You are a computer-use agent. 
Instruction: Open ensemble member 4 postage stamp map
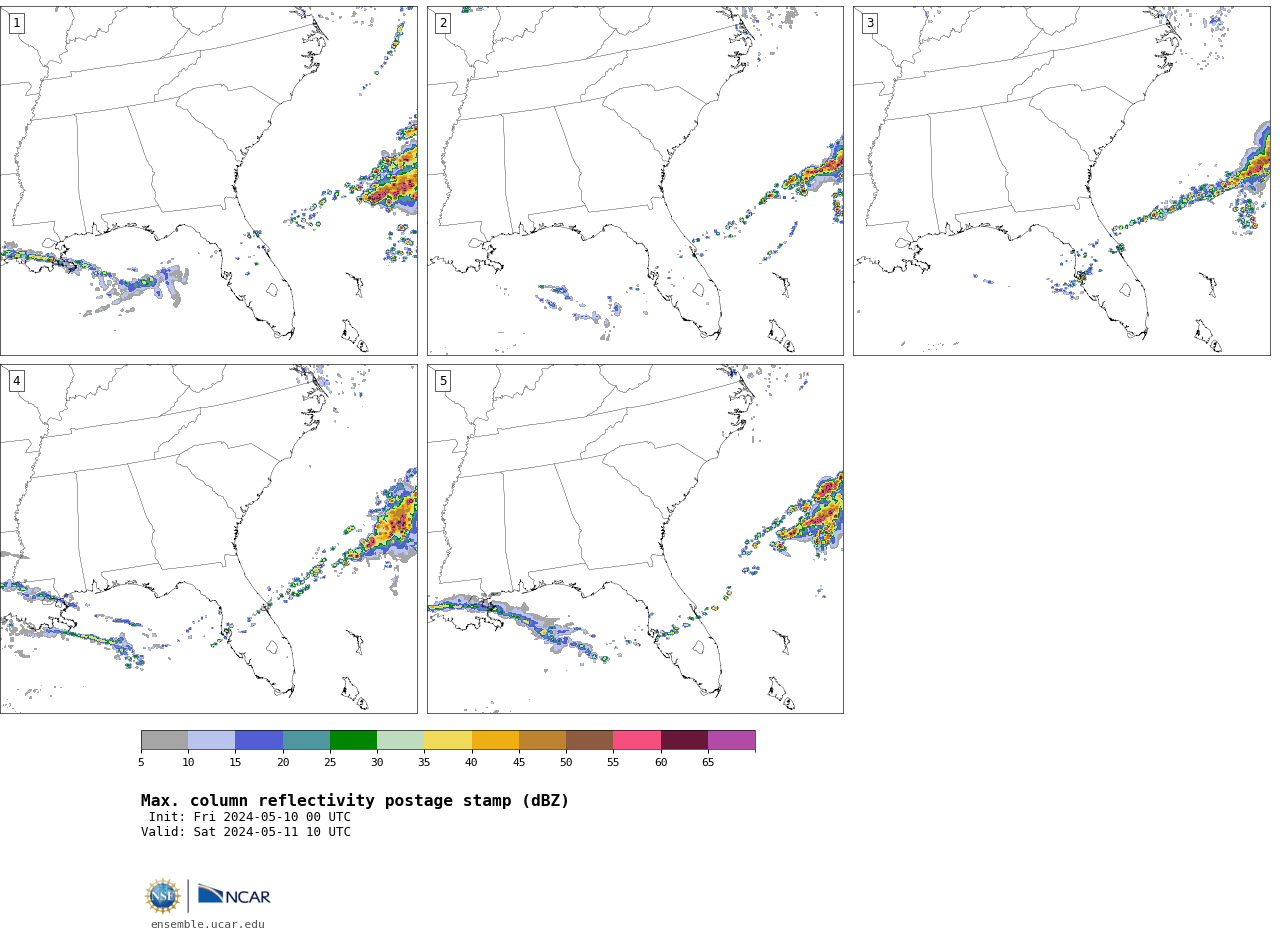tap(208, 539)
